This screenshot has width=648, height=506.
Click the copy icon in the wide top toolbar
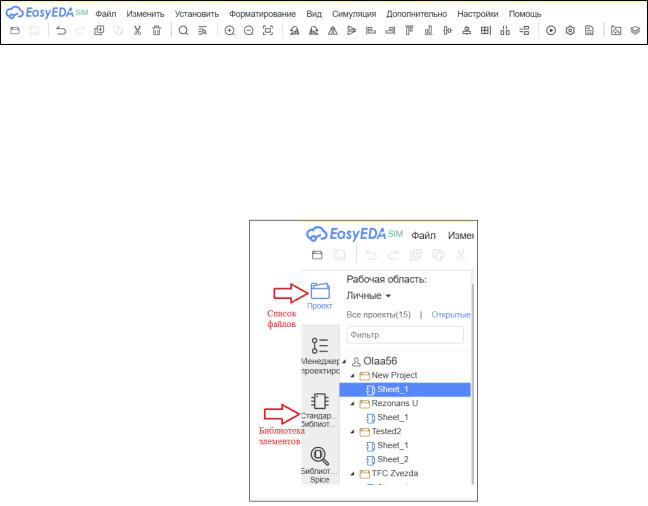click(99, 30)
